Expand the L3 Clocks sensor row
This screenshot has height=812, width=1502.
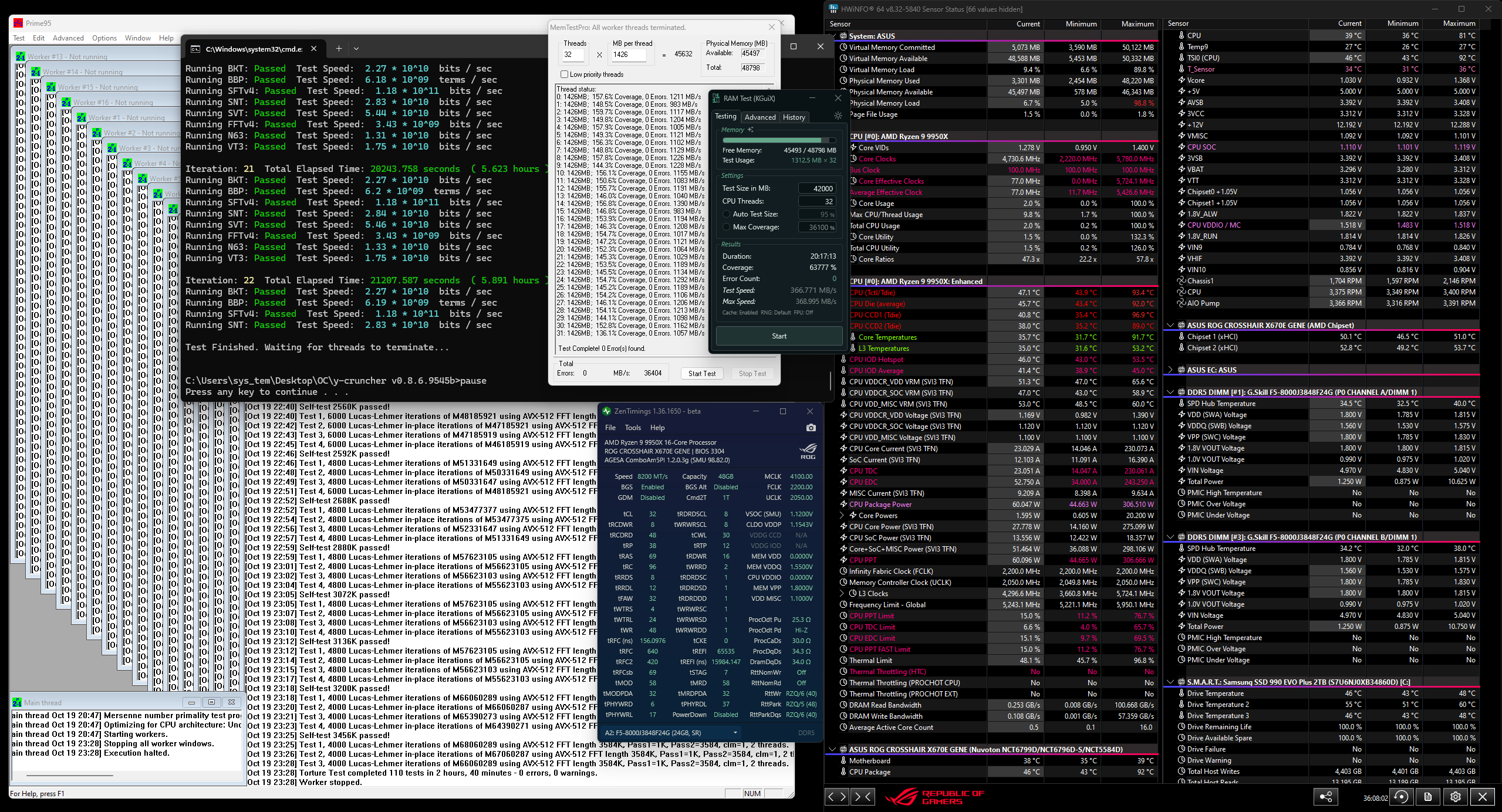pos(842,594)
